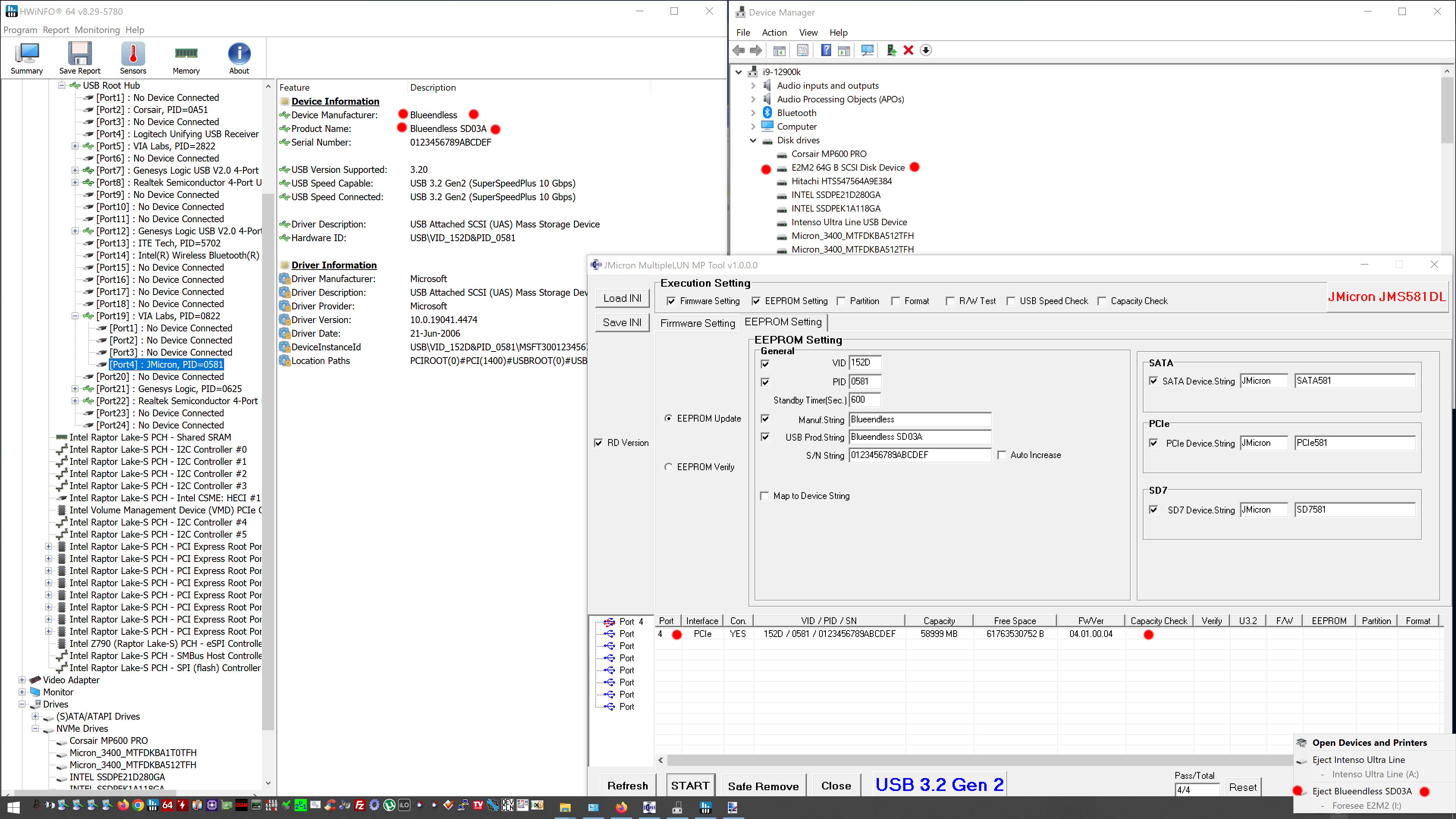Enable the Map to Device String checkbox
The width and height of the screenshot is (1456, 819).
765,496
